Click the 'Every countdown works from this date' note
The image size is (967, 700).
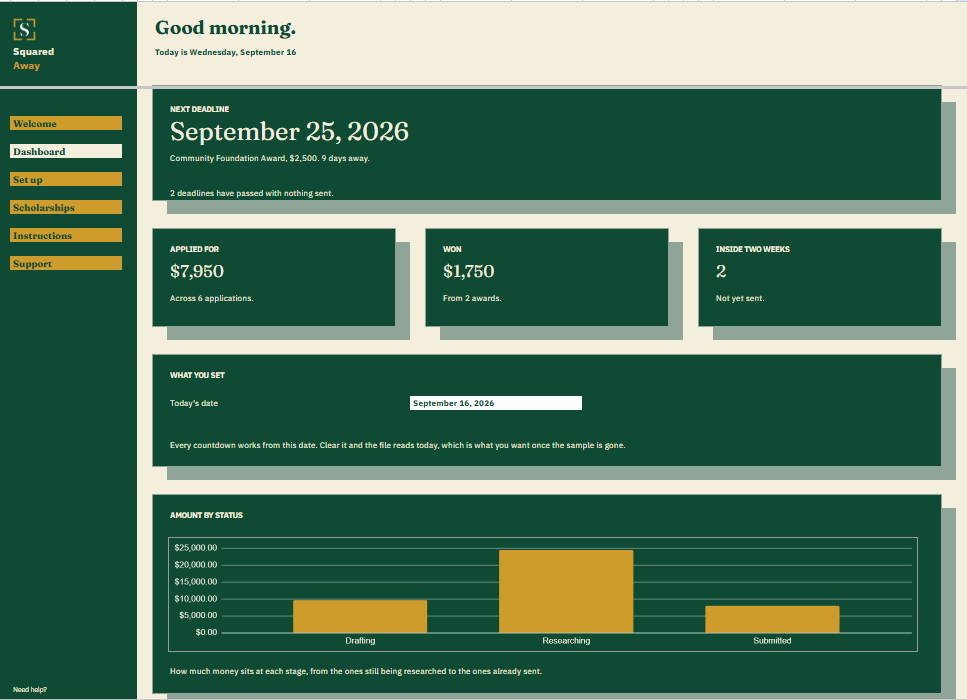pyautogui.click(x=397, y=445)
